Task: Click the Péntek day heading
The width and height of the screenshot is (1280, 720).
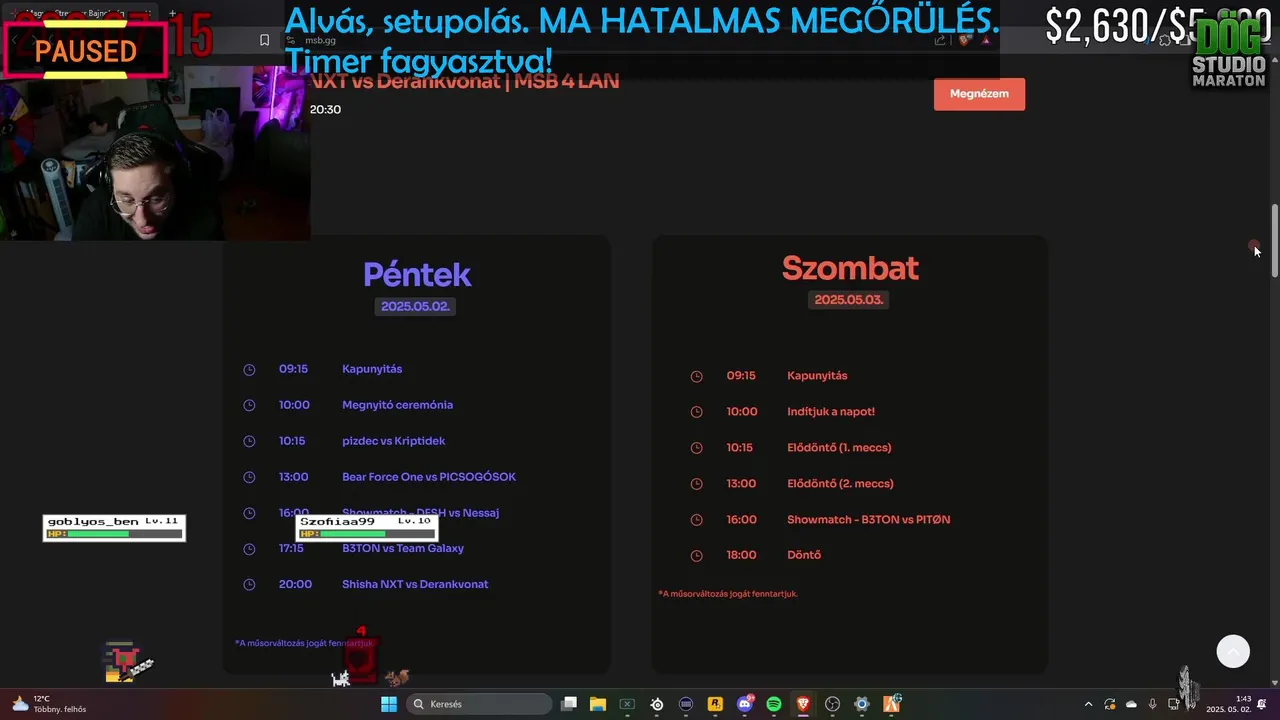Action: tap(417, 274)
